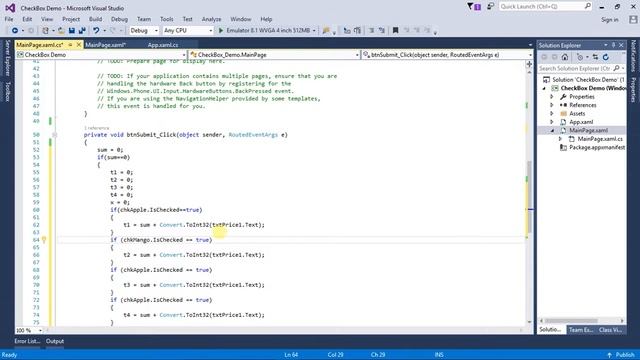
Task: Click Publish in the status bar
Action: 625,355
